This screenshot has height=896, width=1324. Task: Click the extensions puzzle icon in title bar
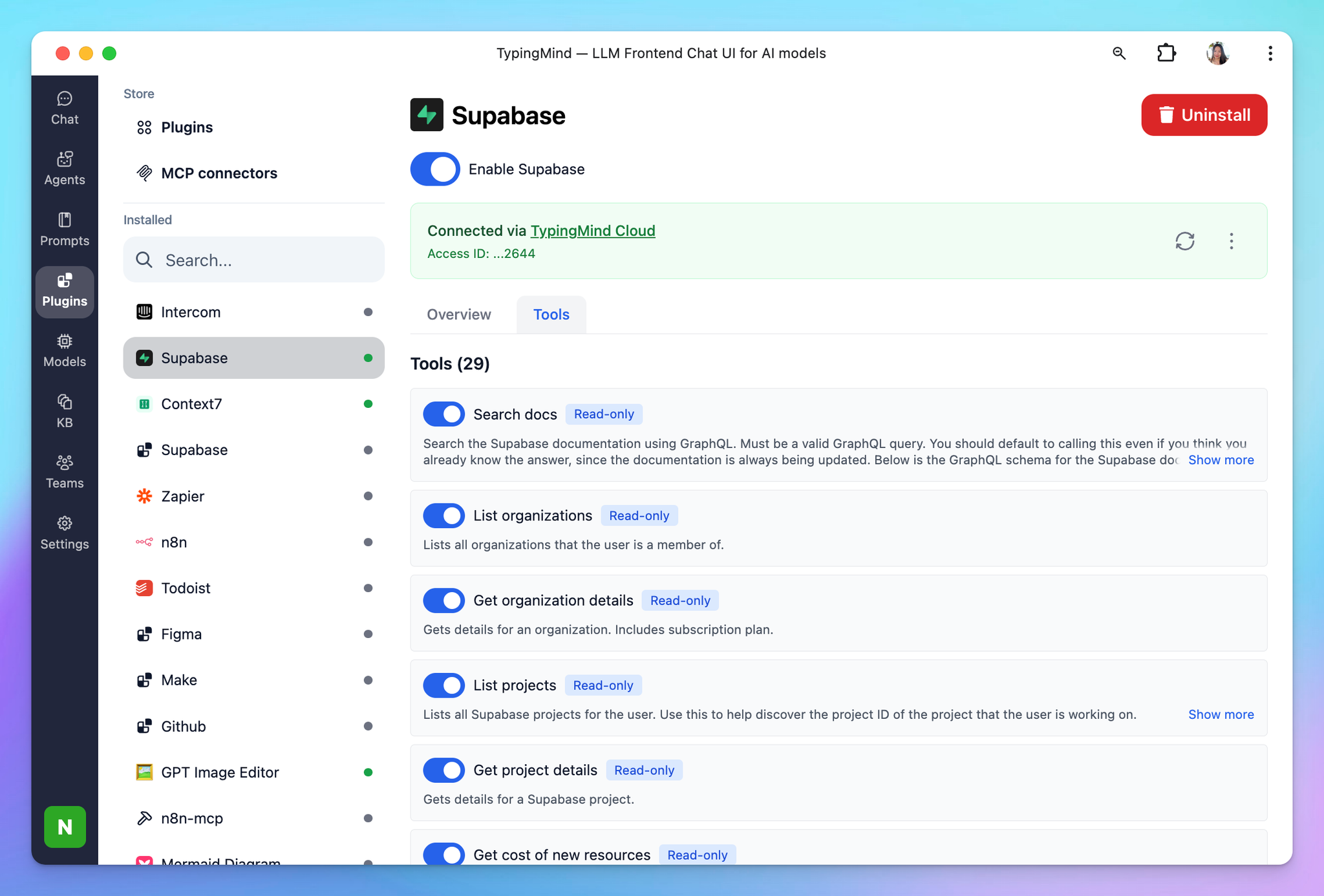[x=1166, y=53]
